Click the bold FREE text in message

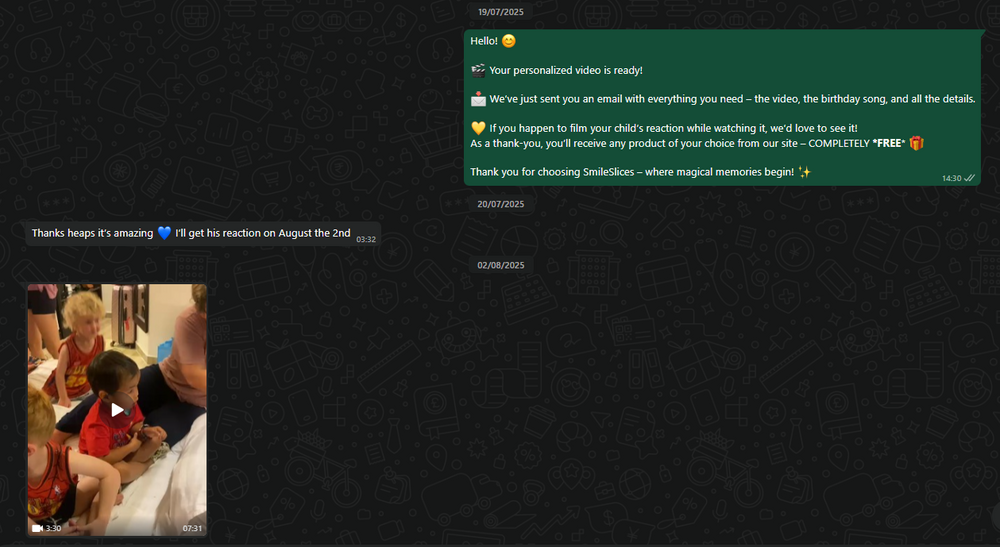tap(888, 143)
